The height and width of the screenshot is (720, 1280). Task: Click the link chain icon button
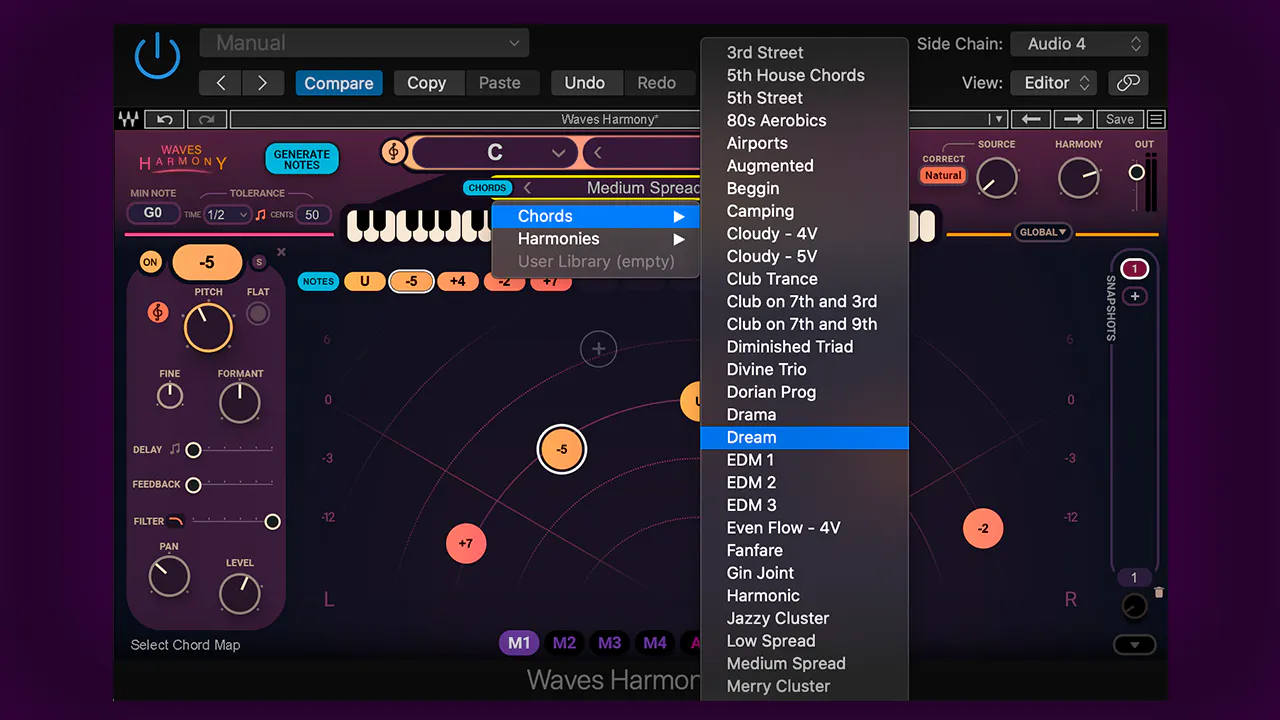tap(1128, 83)
